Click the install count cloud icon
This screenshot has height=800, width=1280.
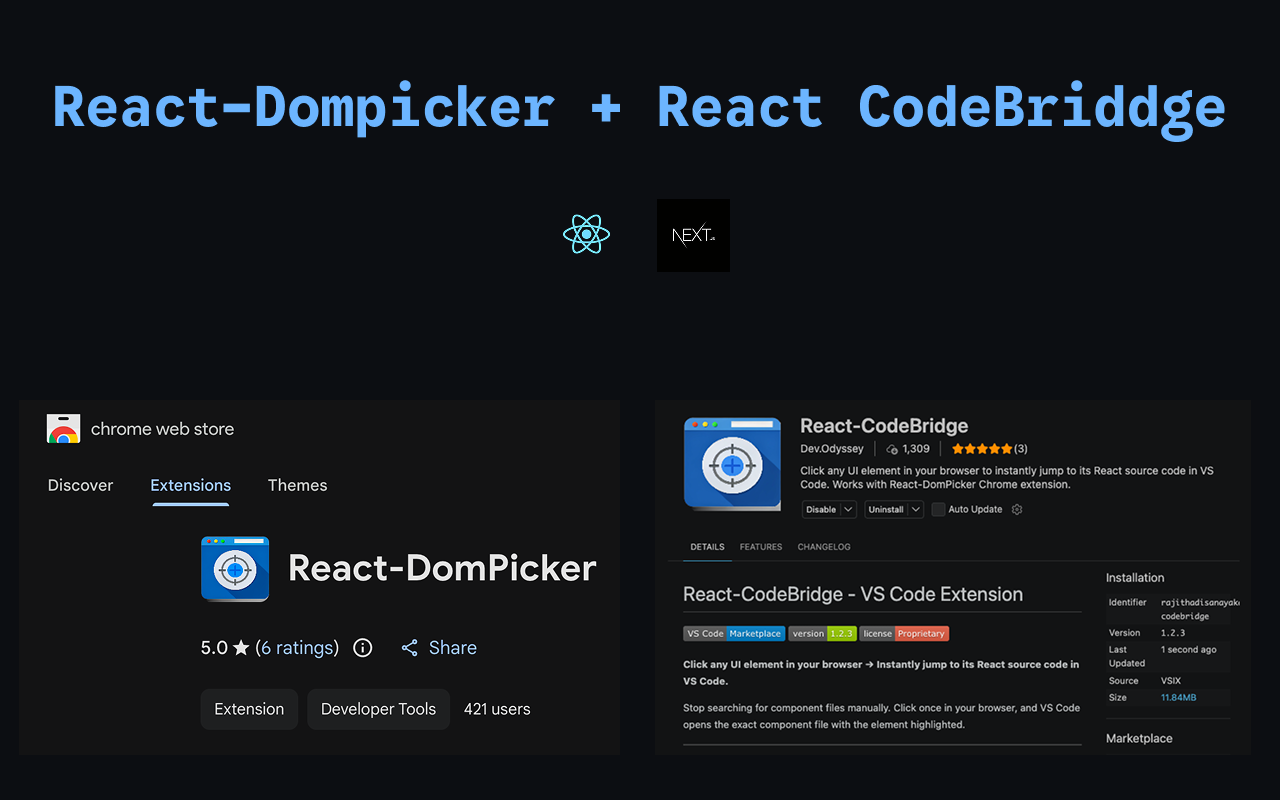pos(892,449)
